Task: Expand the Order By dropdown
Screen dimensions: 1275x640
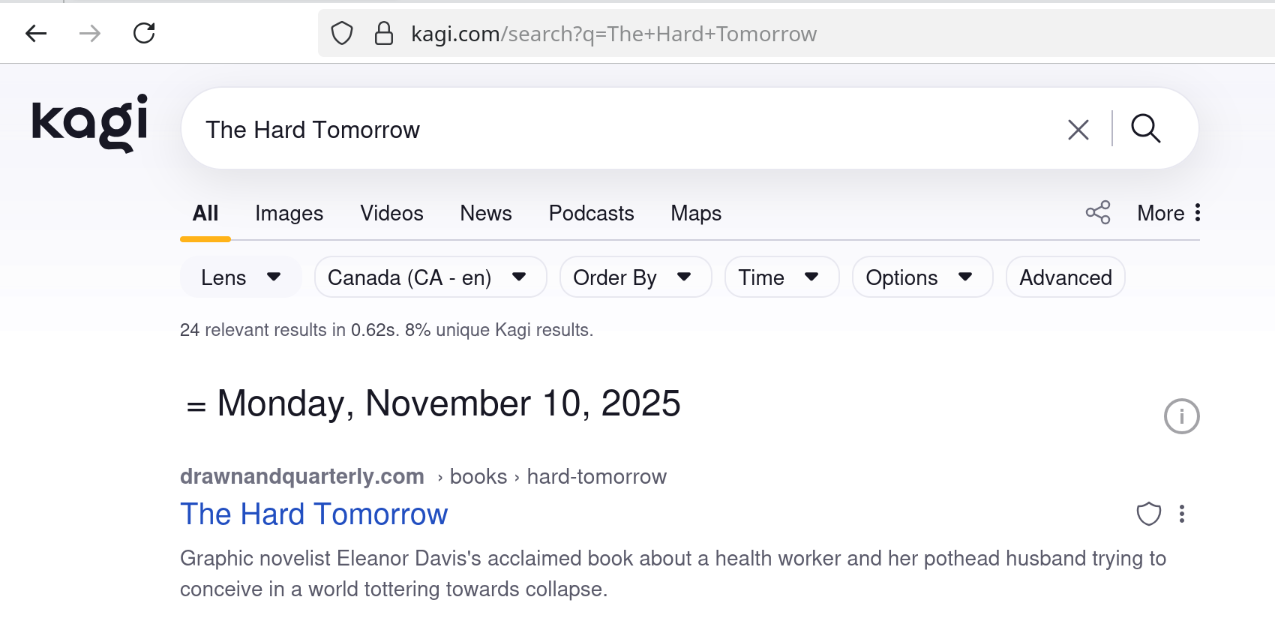Action: point(634,278)
